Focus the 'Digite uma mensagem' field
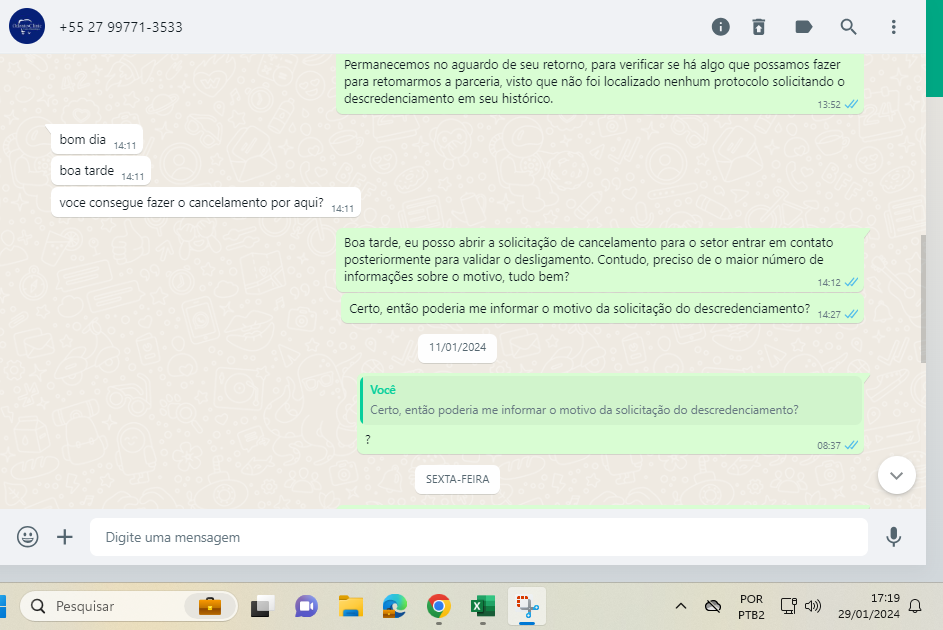Image resolution: width=943 pixels, height=630 pixels. 479,537
